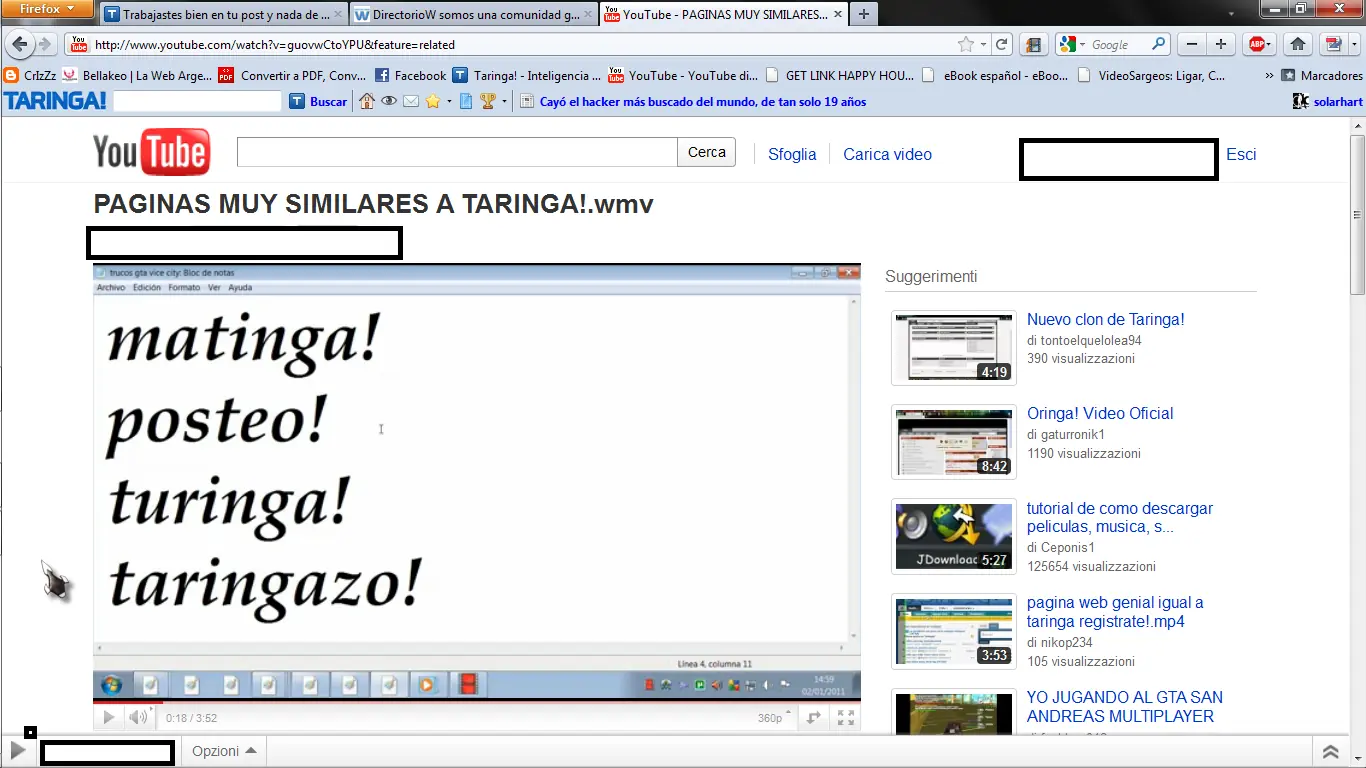Open Taringa toolbar envelope messages icon
The image size is (1366, 768).
(411, 101)
